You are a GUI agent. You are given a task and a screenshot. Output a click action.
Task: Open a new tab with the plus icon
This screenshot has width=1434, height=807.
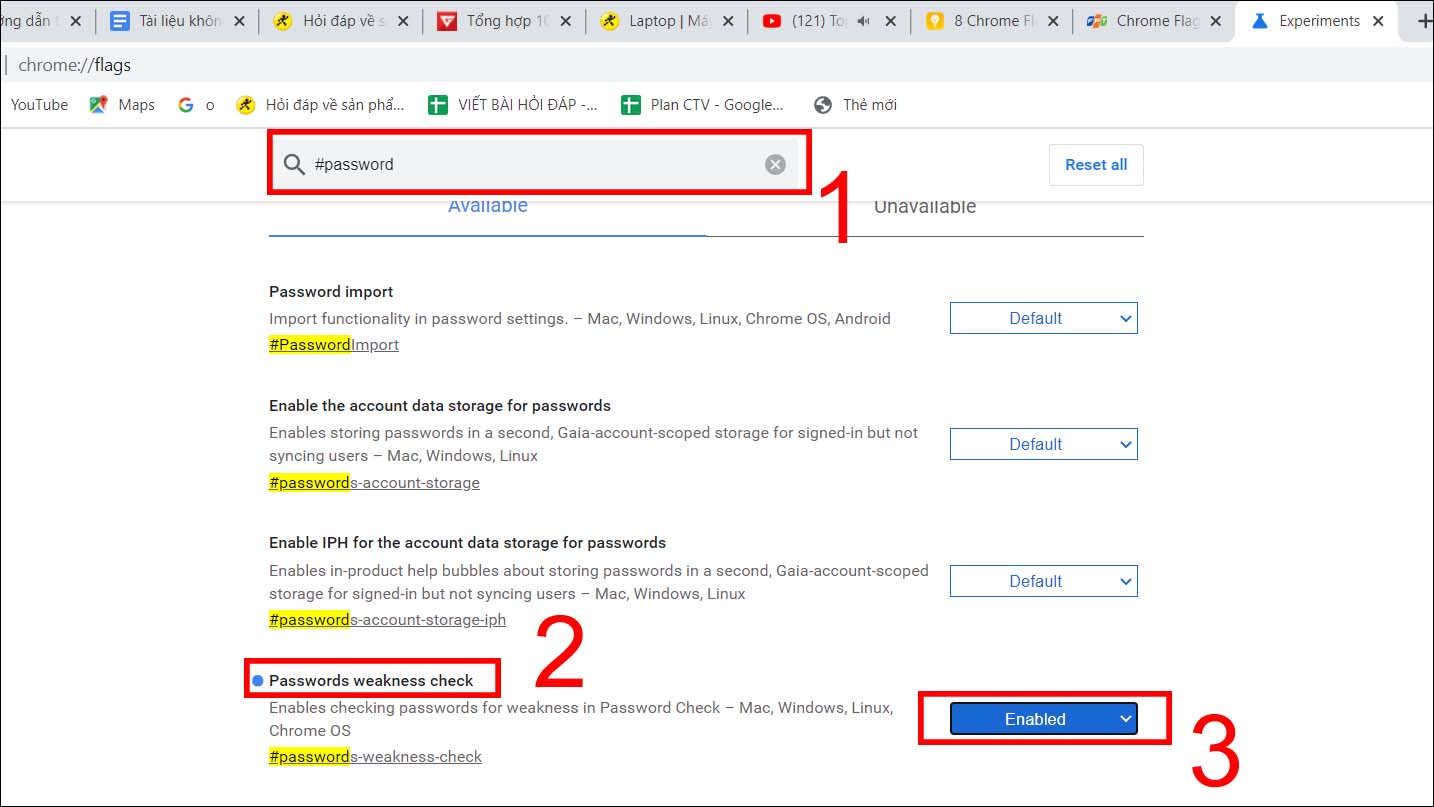1425,21
